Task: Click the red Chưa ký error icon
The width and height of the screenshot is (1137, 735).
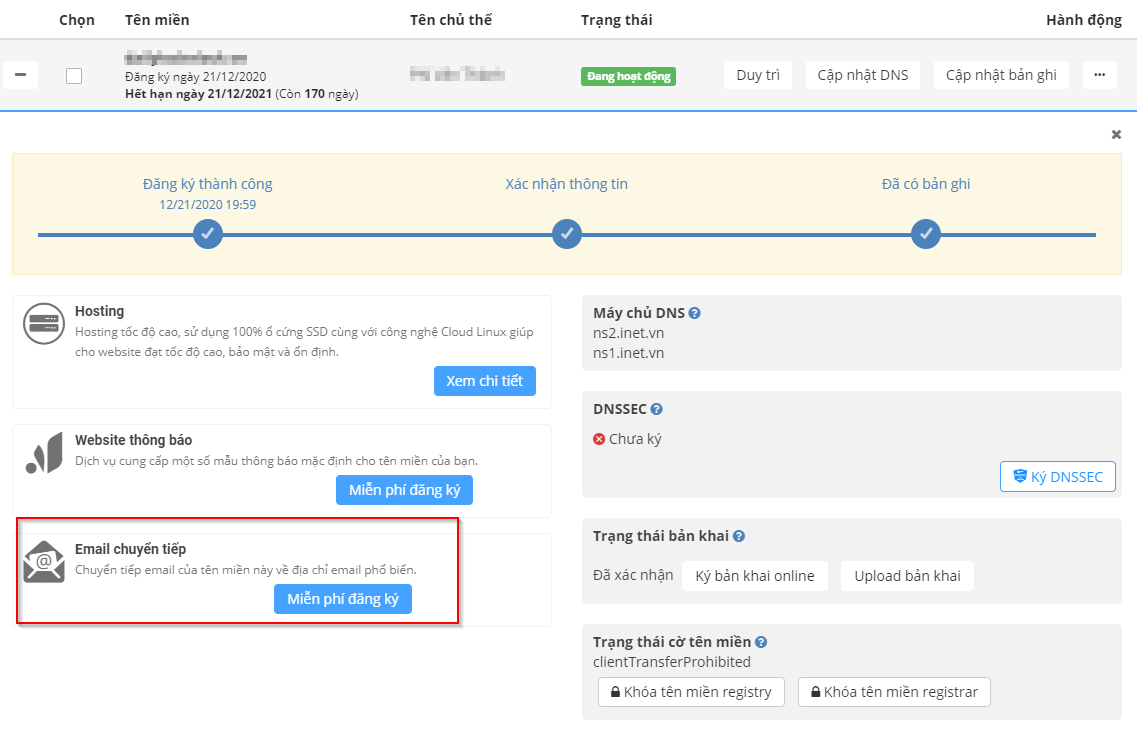Action: (x=601, y=438)
